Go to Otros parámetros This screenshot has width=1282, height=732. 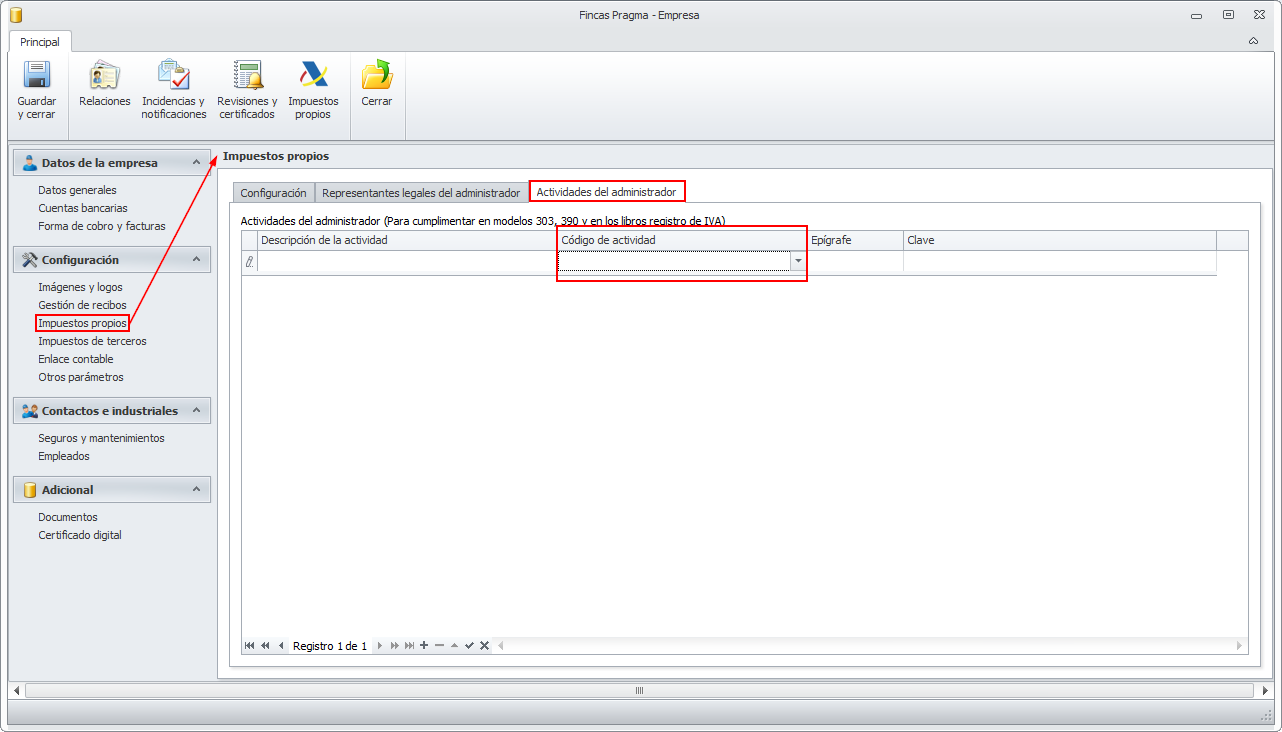tap(81, 377)
